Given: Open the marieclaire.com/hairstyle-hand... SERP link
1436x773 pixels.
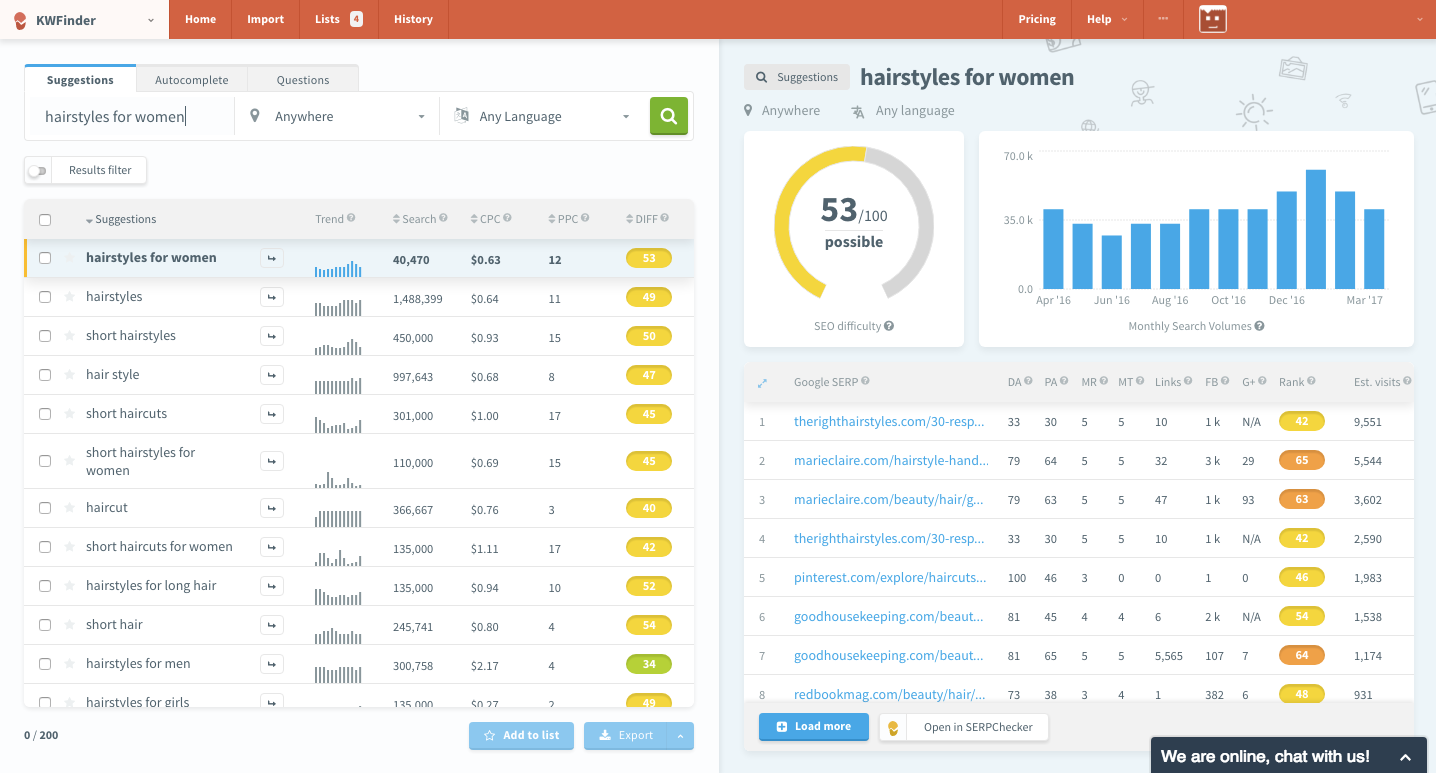Looking at the screenshot, I should point(891,461).
